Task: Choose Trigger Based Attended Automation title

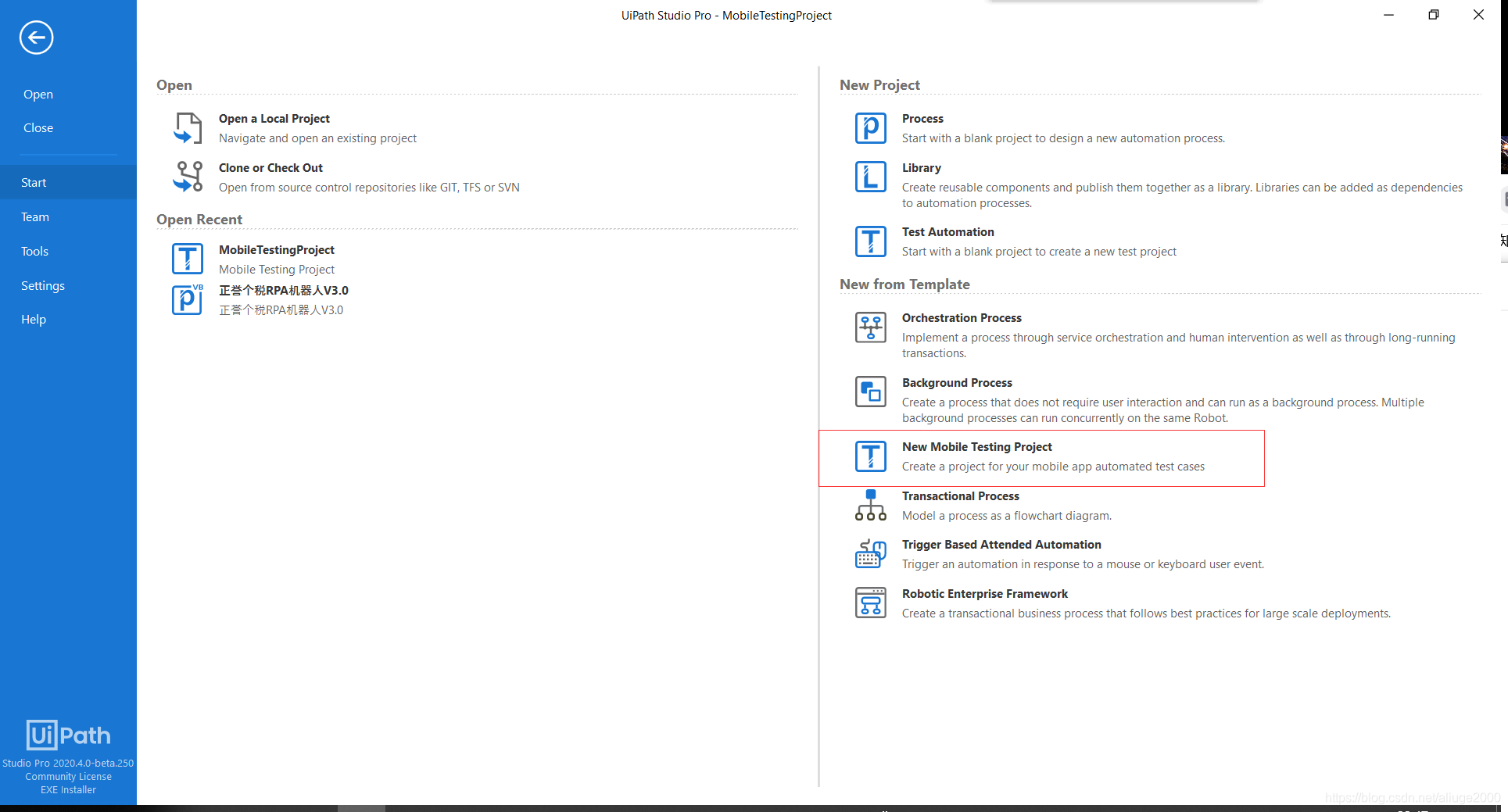Action: pyautogui.click(x=1001, y=545)
